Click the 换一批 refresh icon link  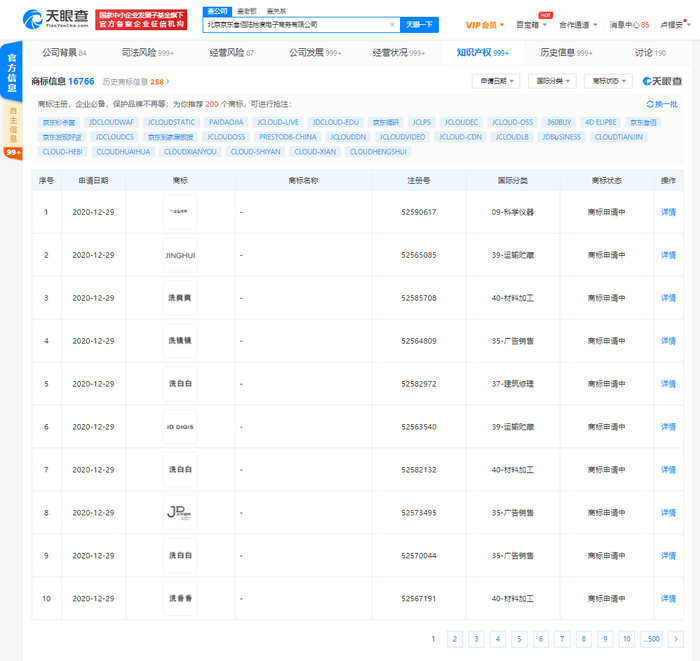pos(662,104)
